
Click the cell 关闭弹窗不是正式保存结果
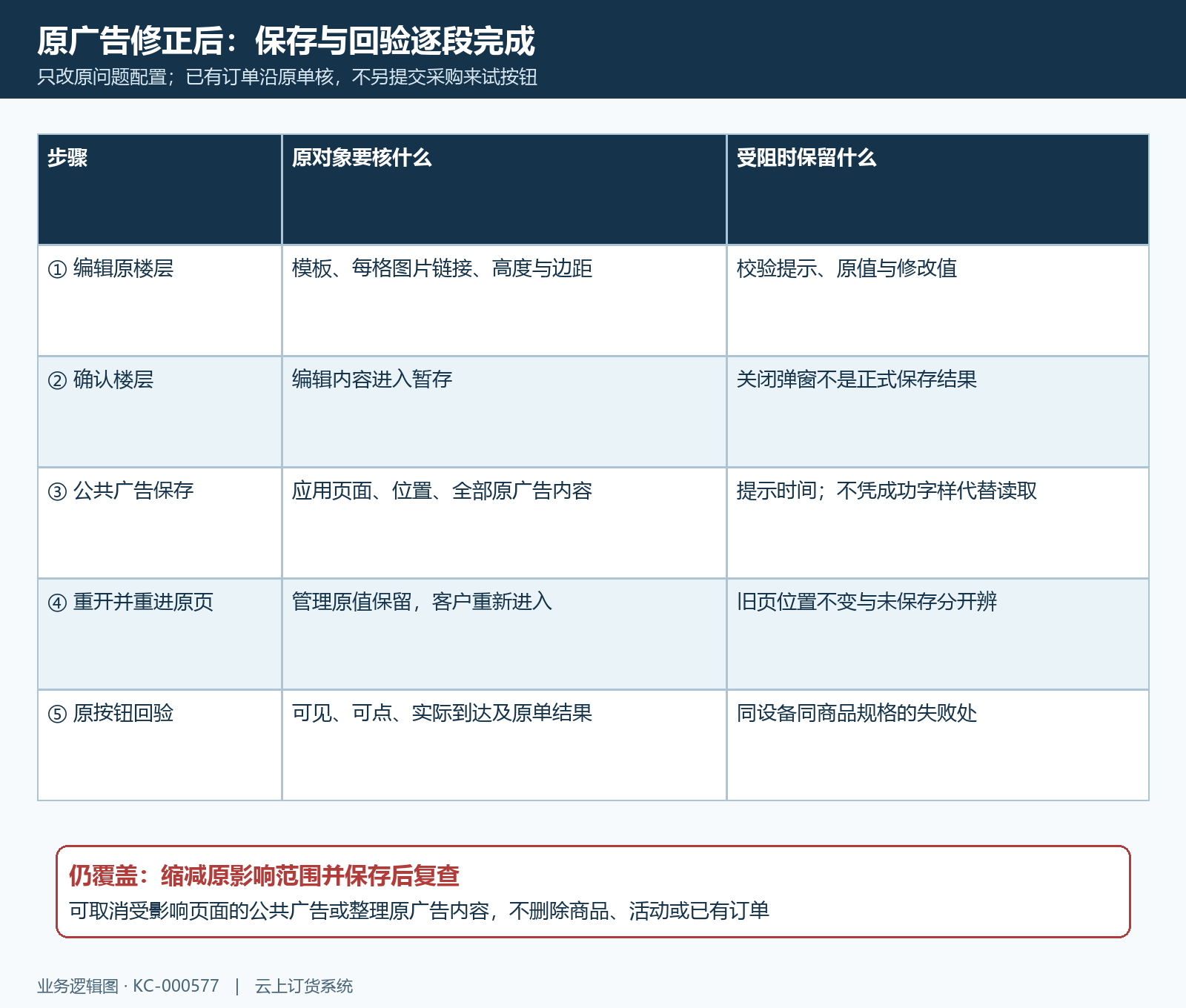[938, 411]
